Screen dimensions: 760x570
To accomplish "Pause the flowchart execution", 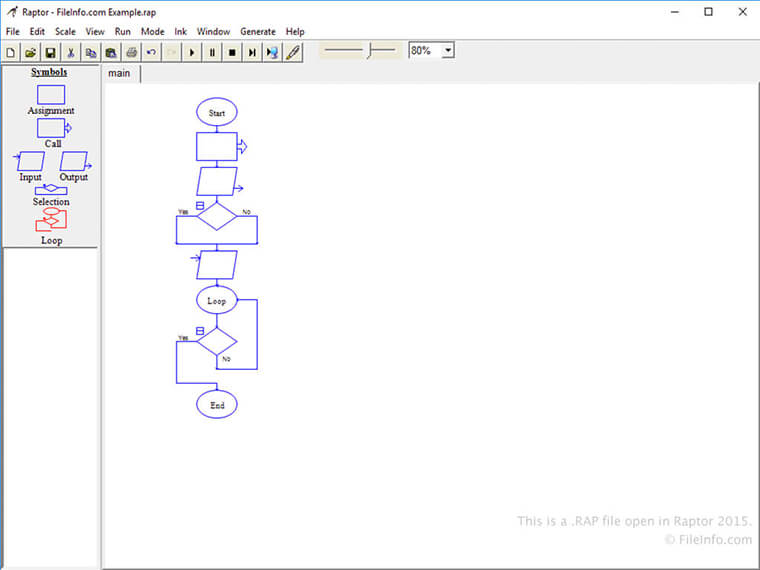I will pos(212,52).
